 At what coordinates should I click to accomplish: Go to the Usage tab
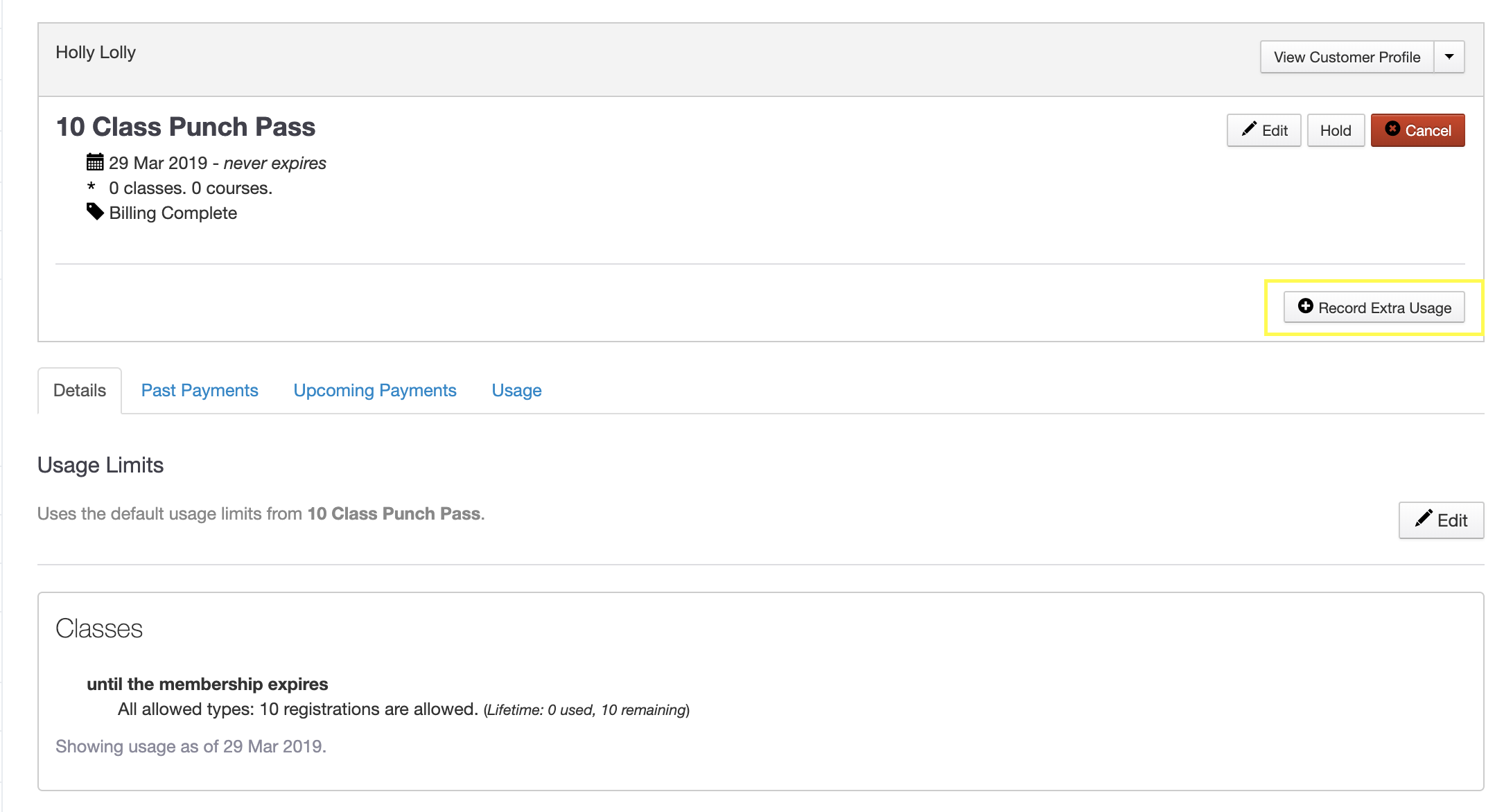pos(516,390)
